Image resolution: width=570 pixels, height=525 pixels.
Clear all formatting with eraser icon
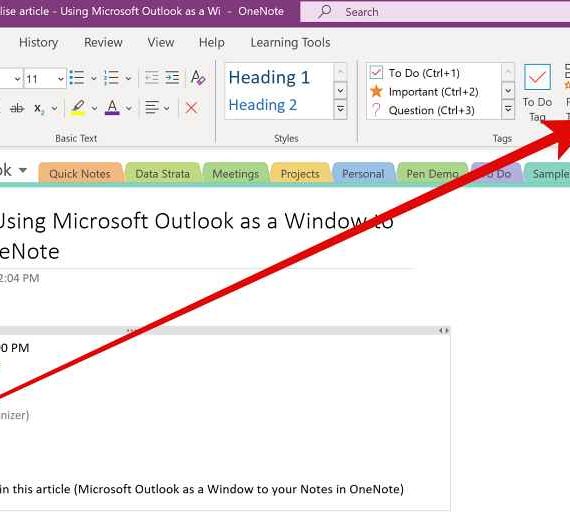(x=198, y=78)
